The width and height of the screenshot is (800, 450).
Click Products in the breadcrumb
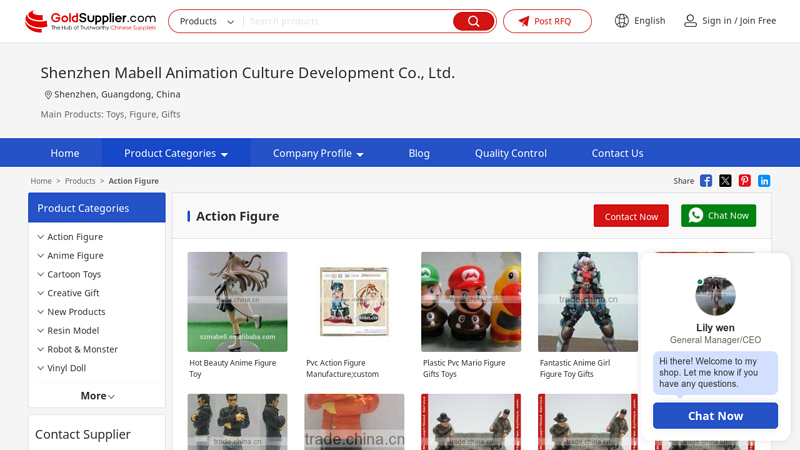coord(80,181)
